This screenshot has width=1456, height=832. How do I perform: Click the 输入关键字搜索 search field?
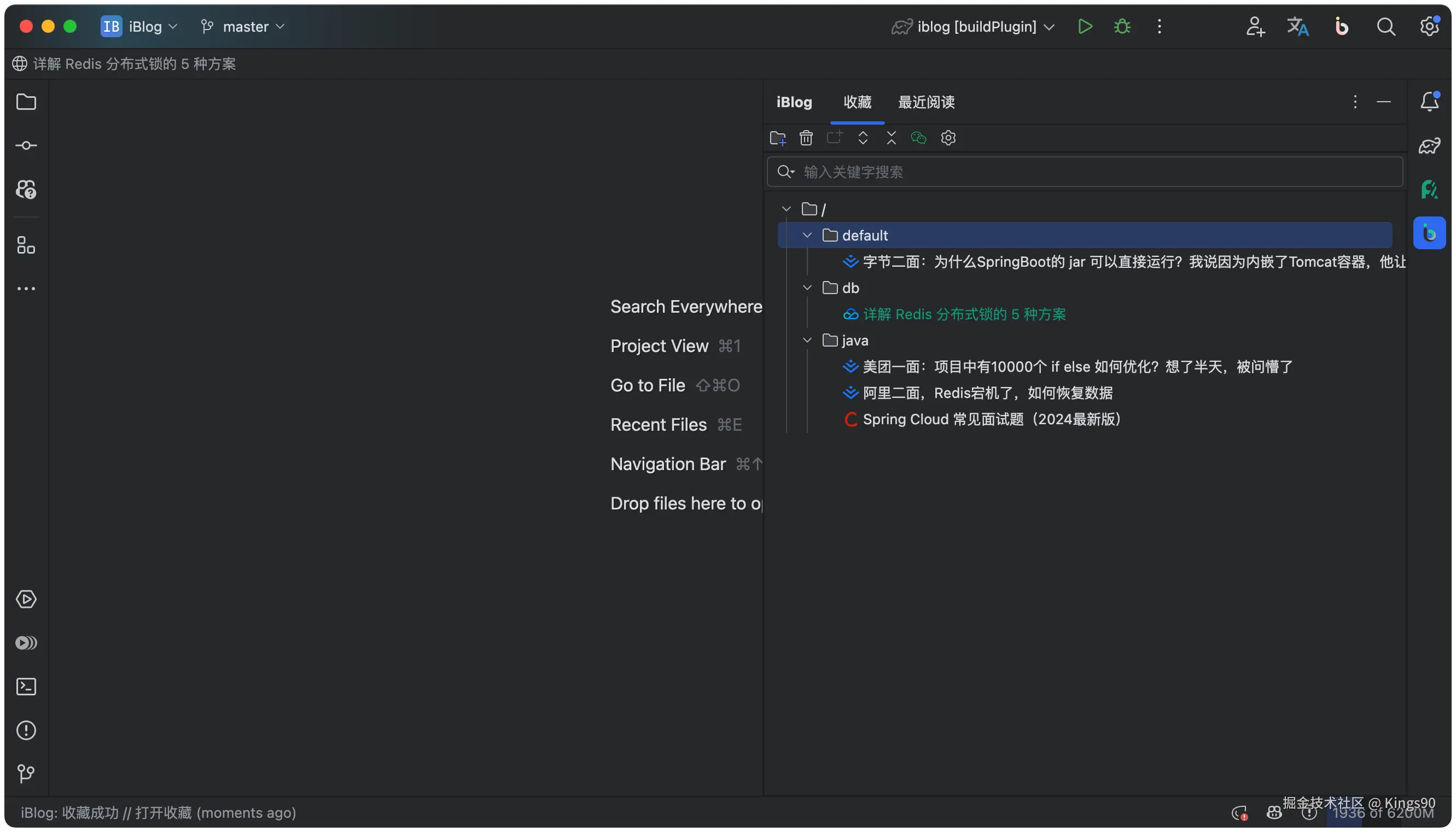tap(1086, 172)
